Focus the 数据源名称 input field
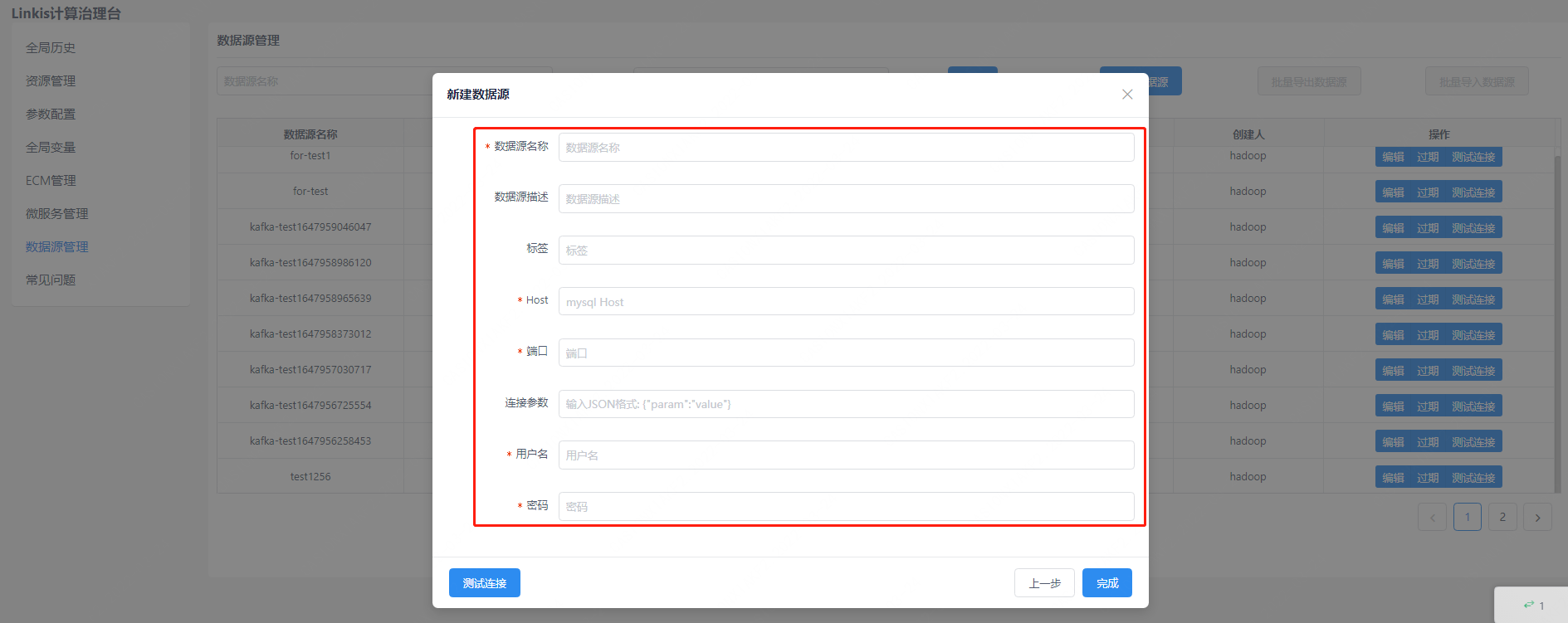 coord(845,148)
